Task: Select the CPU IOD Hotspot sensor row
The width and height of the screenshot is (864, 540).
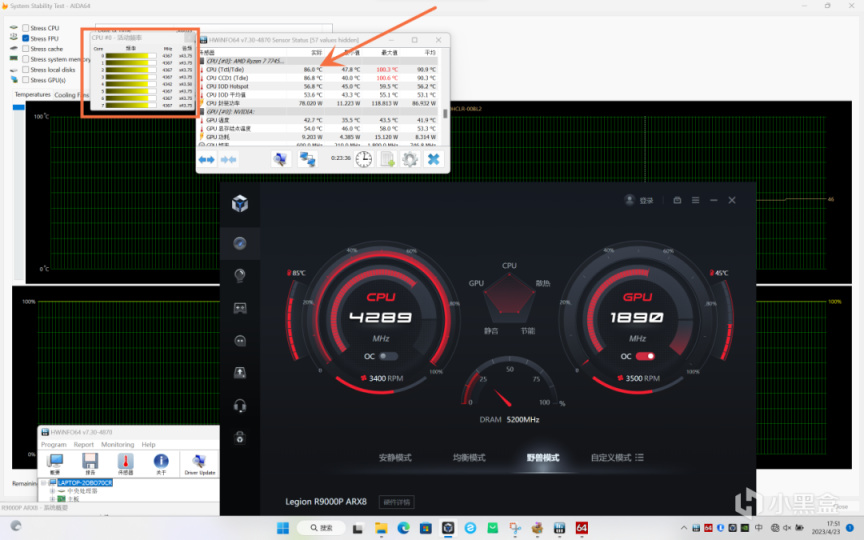Action: click(x=318, y=86)
